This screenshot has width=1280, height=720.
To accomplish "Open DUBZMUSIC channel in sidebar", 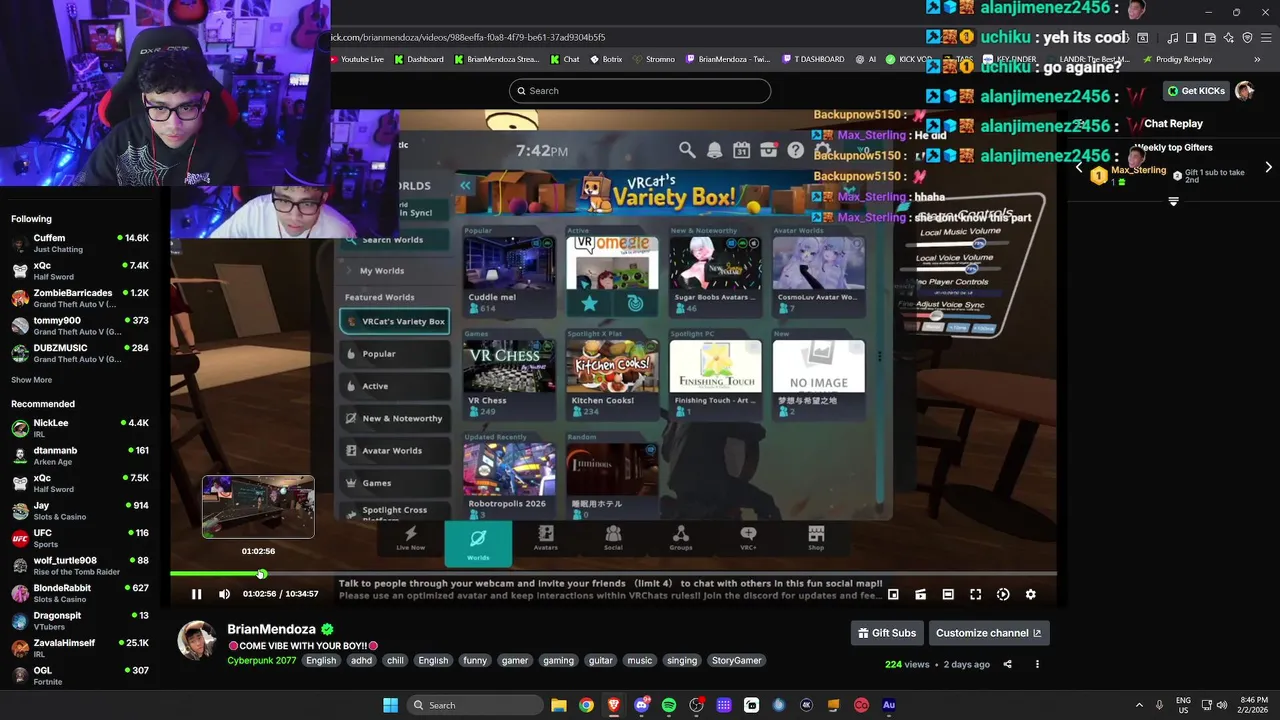I will (x=80, y=353).
